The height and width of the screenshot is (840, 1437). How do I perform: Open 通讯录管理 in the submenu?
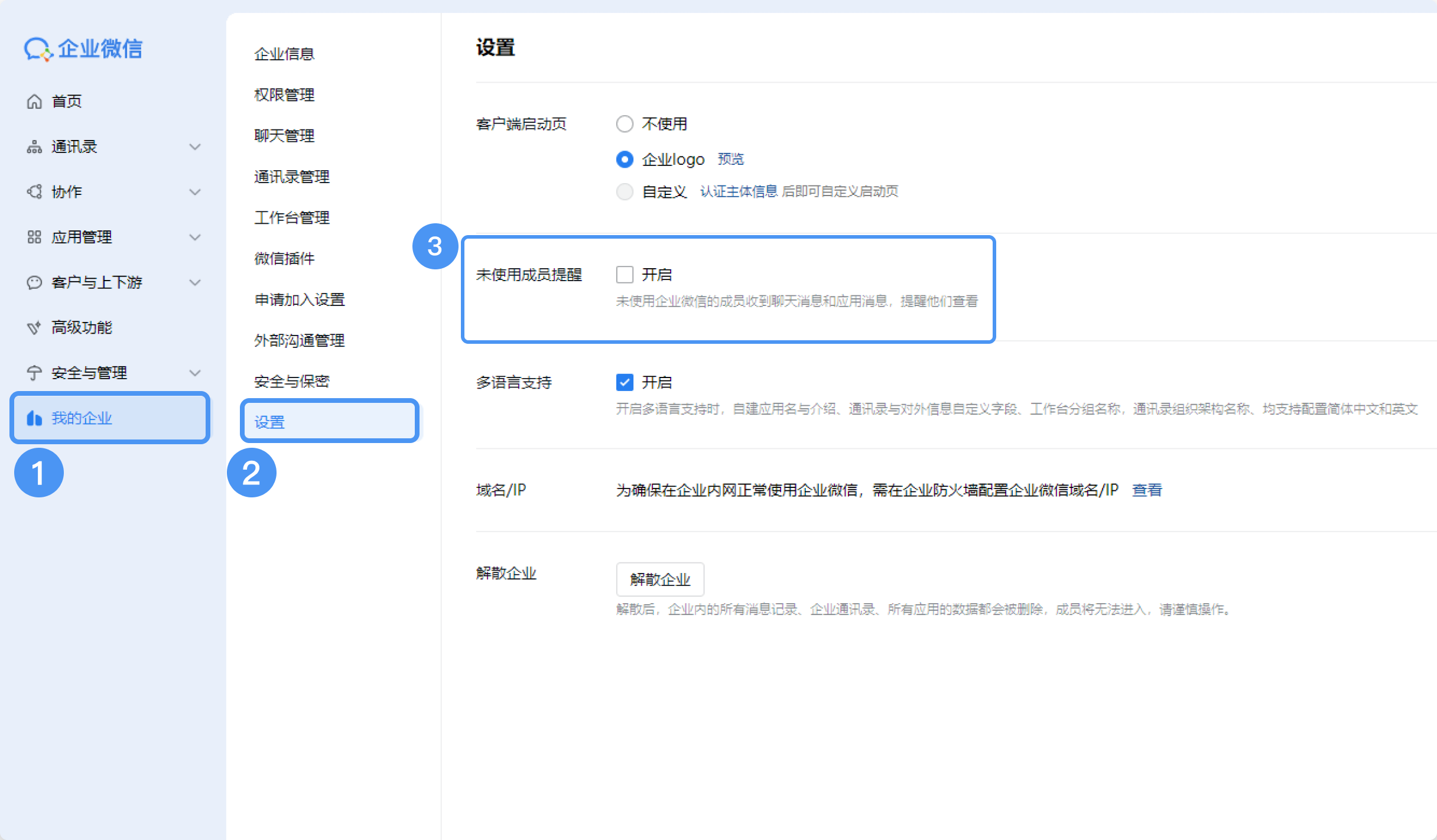tap(292, 177)
